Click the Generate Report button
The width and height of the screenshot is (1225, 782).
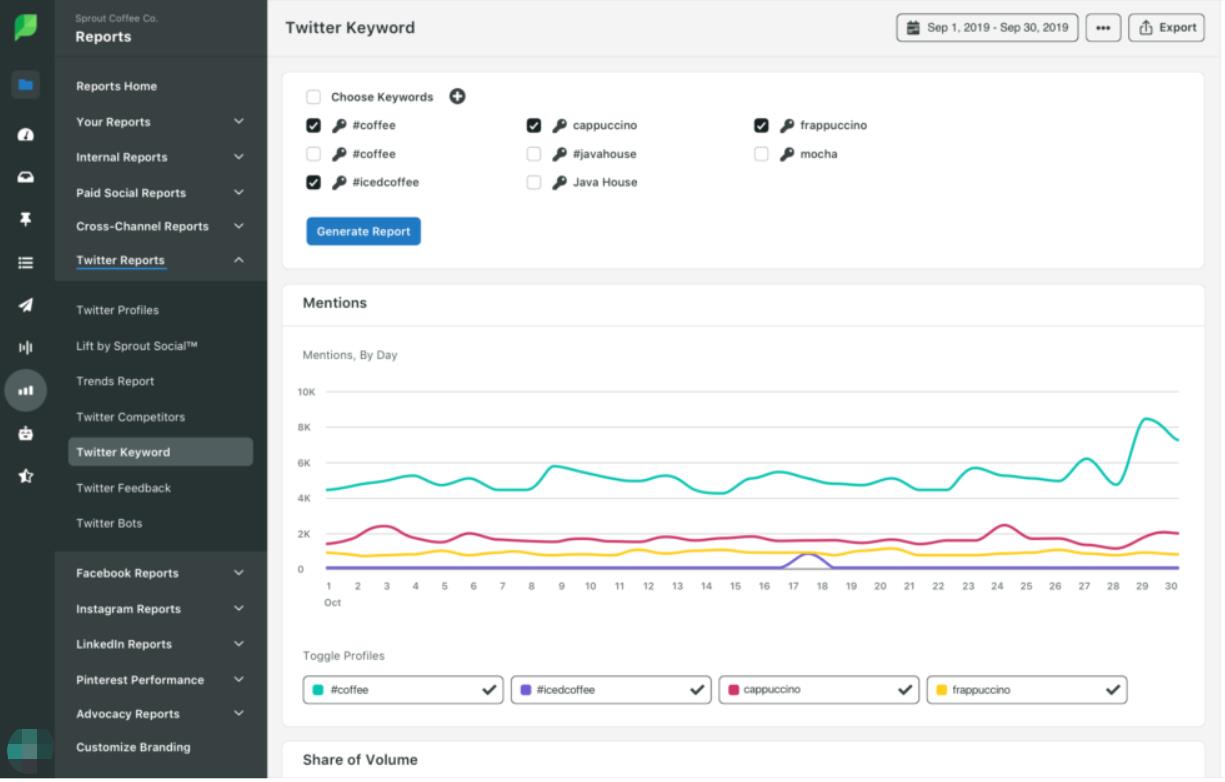pos(363,231)
